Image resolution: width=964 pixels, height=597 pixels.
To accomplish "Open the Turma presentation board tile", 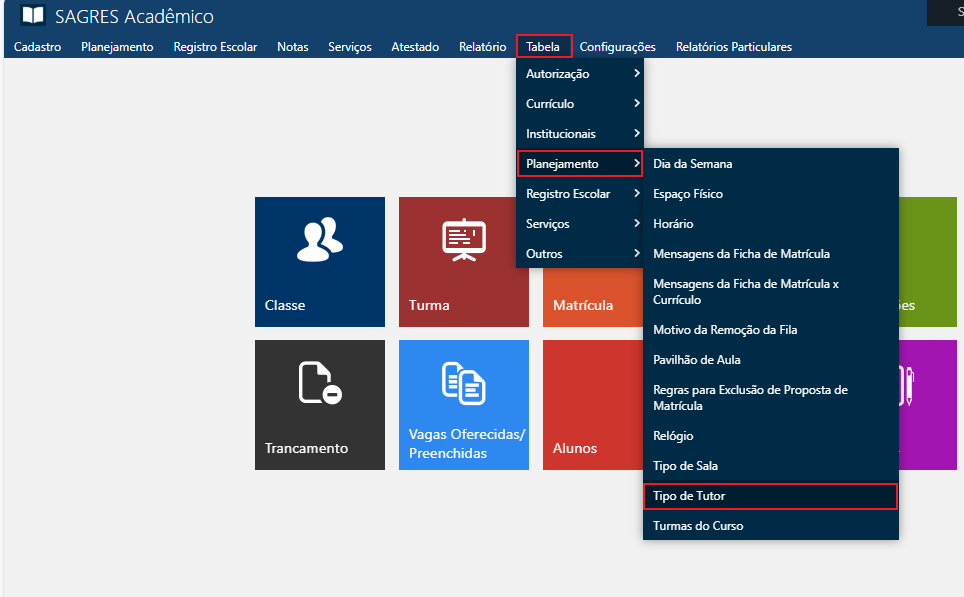I will click(463, 261).
